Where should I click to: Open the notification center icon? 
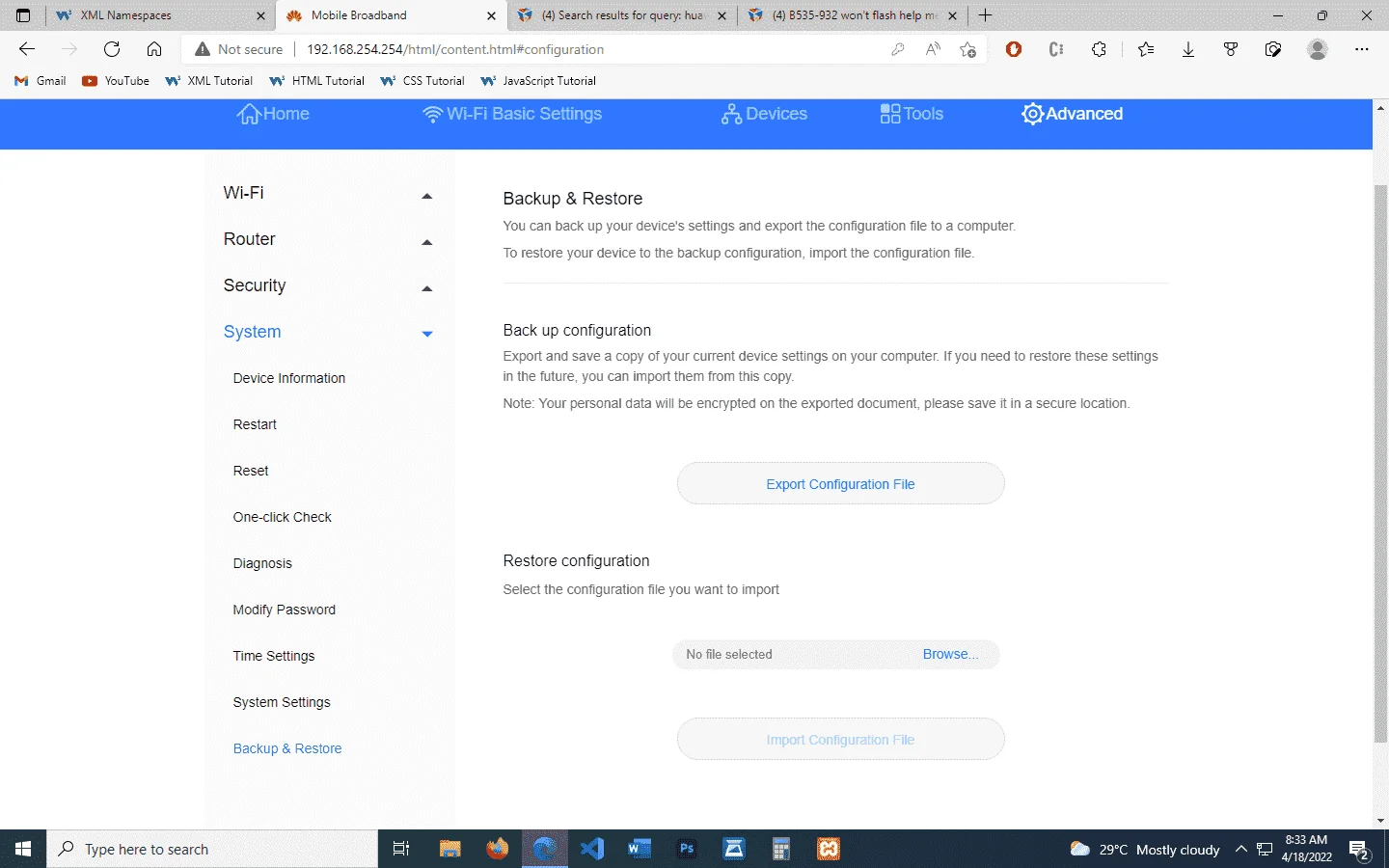click(x=1360, y=850)
